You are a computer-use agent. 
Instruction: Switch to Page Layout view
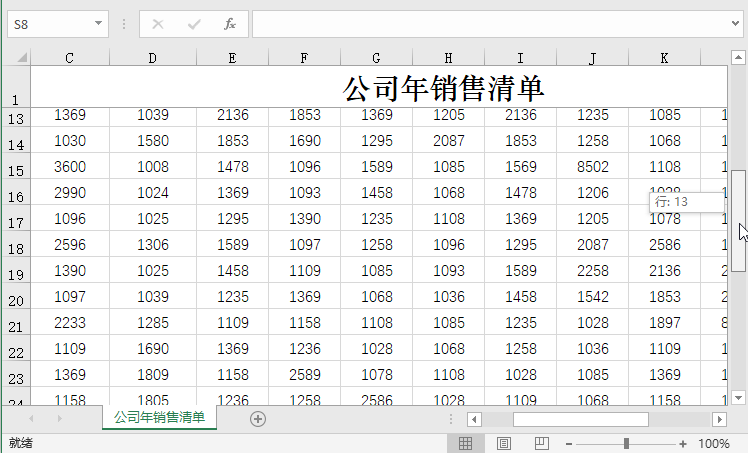504,443
